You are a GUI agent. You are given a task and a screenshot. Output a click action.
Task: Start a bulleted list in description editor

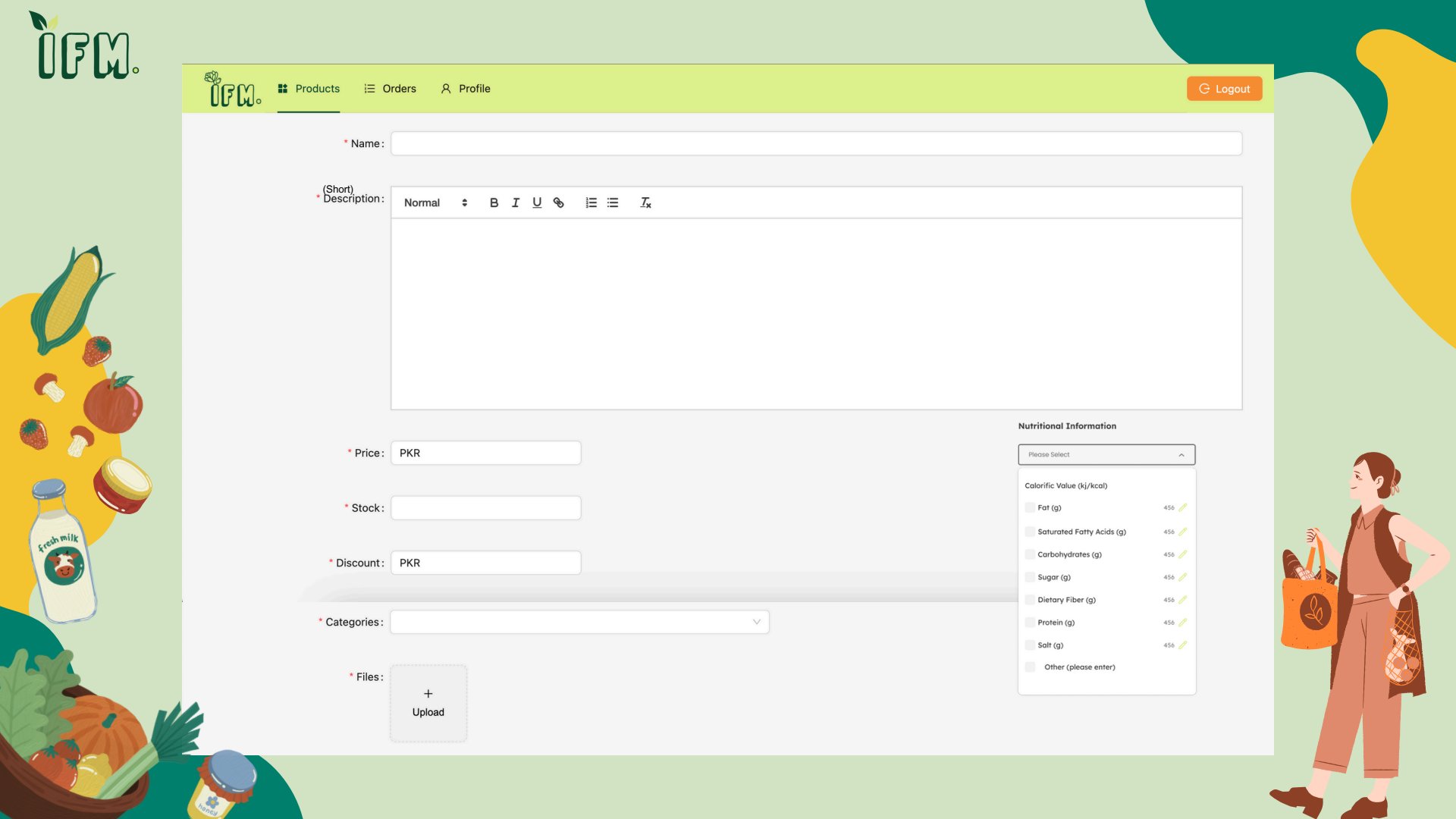613,202
